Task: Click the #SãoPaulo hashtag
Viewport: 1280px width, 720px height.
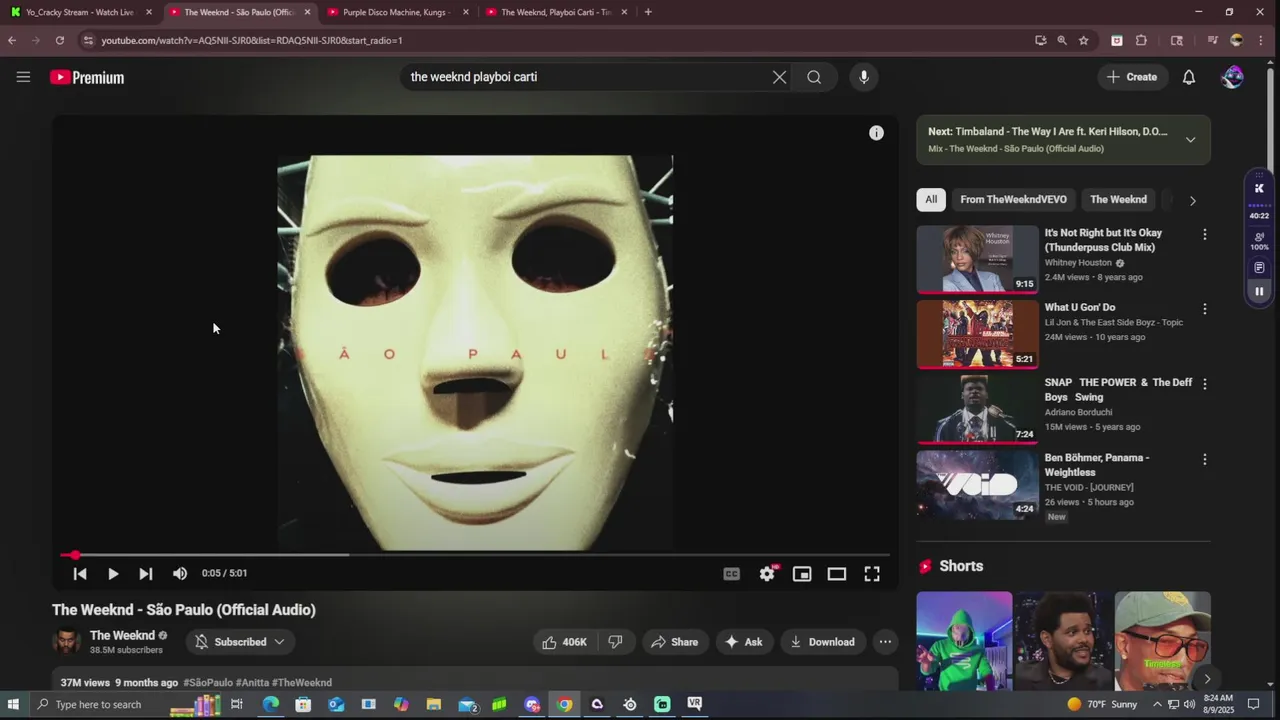Action: pyautogui.click(x=208, y=682)
